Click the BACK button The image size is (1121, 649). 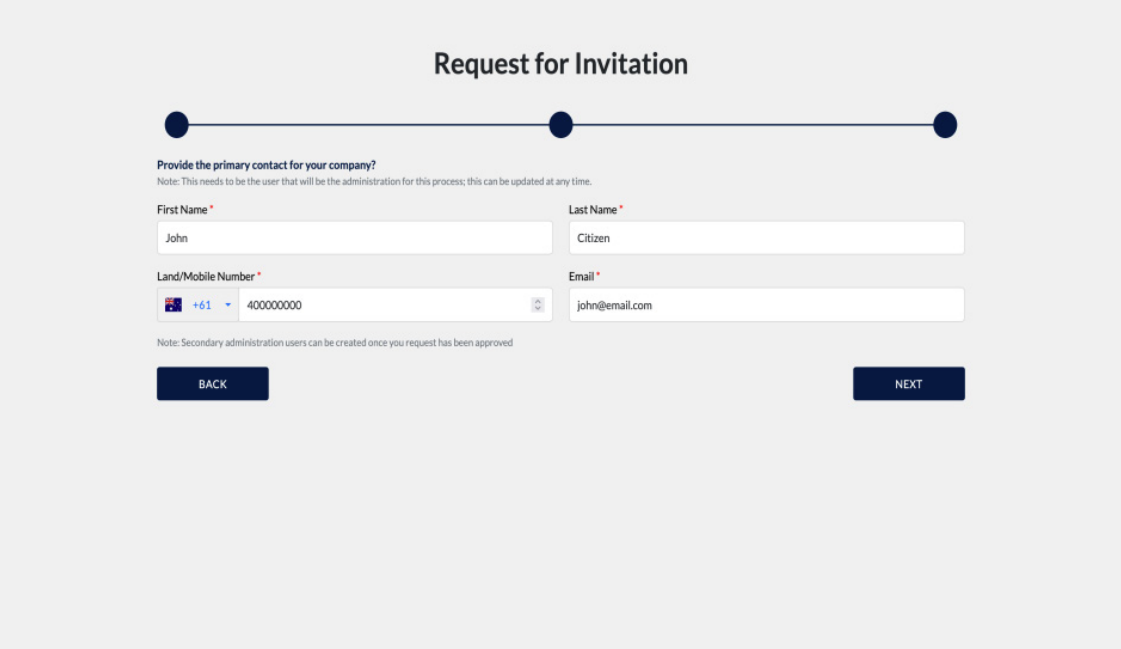point(213,384)
